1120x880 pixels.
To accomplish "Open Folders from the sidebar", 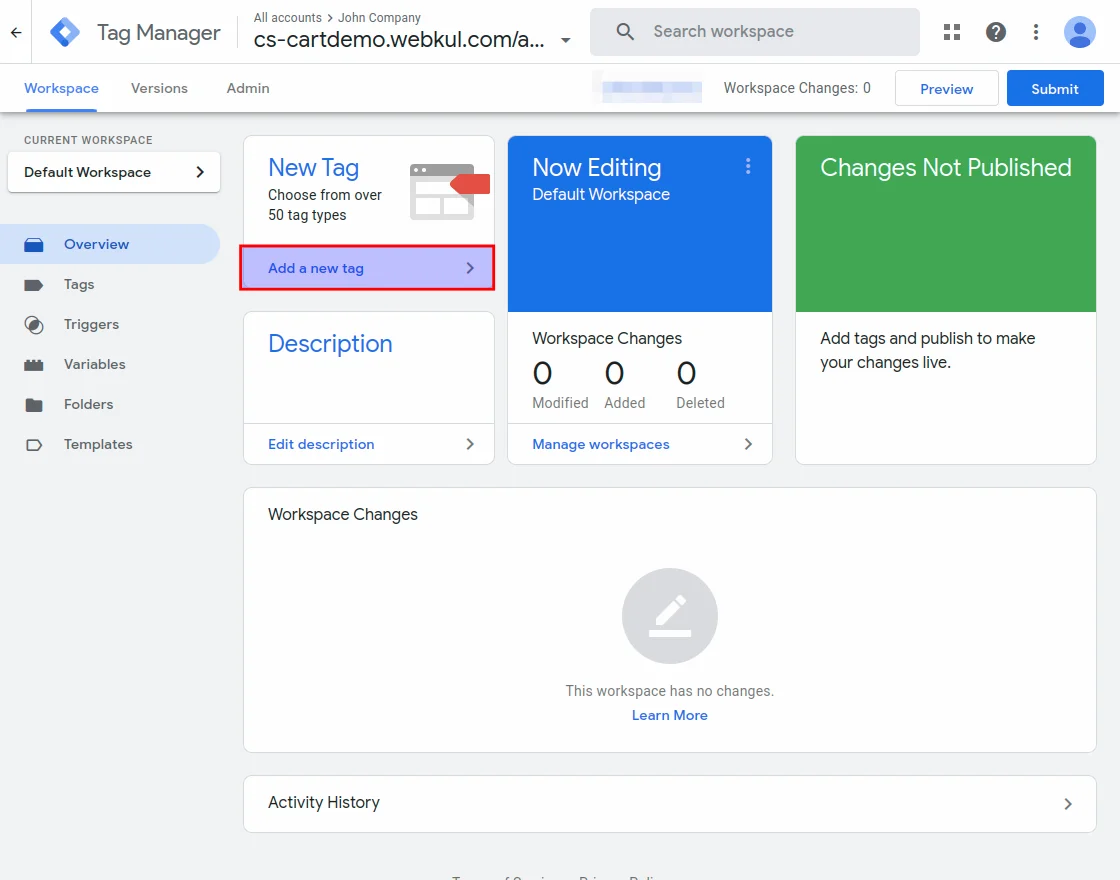I will (x=88, y=405).
